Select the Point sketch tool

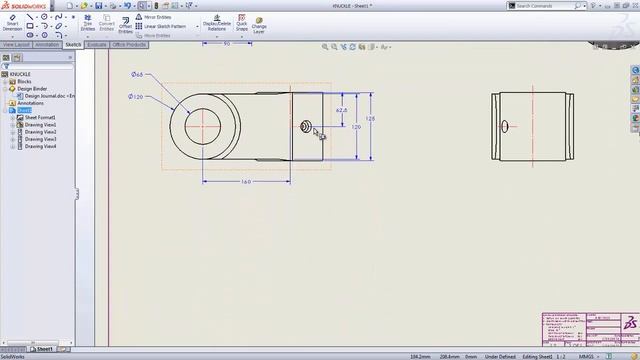pyautogui.click(x=73, y=17)
